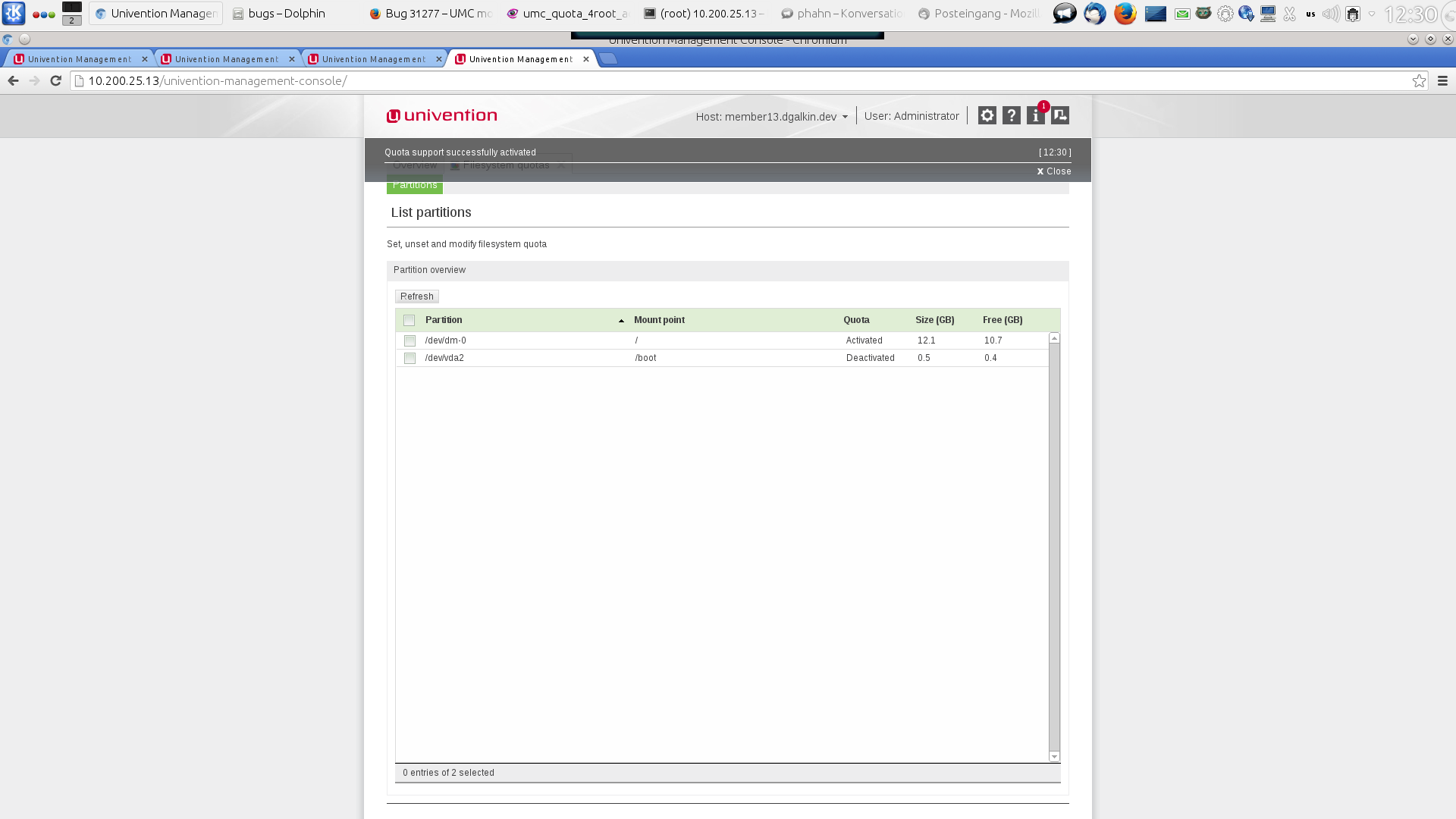The image size is (1456, 819).
Task: Click the partition list vertical scrollbar
Action: tap(1054, 546)
